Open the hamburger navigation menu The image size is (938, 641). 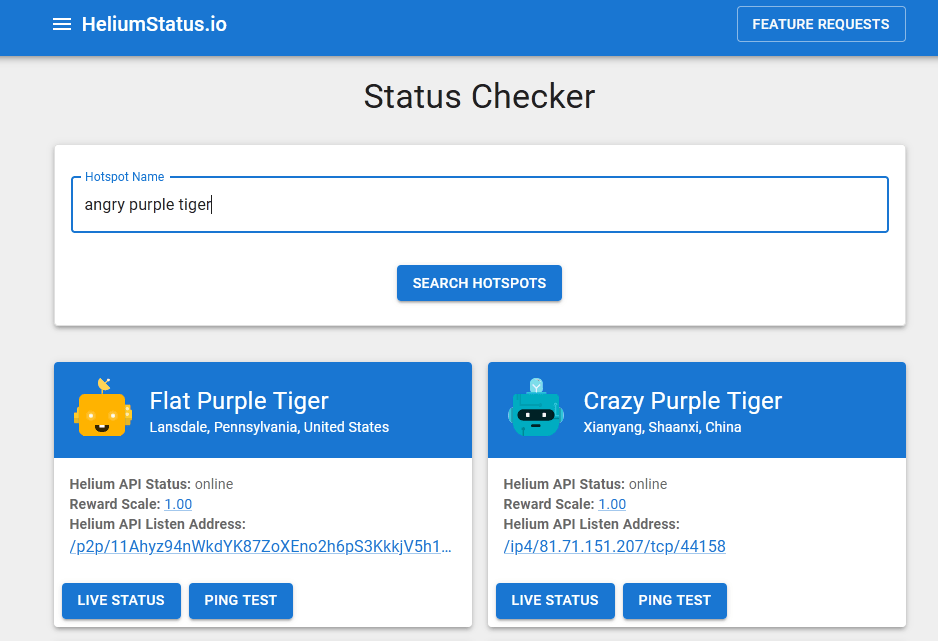pyautogui.click(x=62, y=24)
